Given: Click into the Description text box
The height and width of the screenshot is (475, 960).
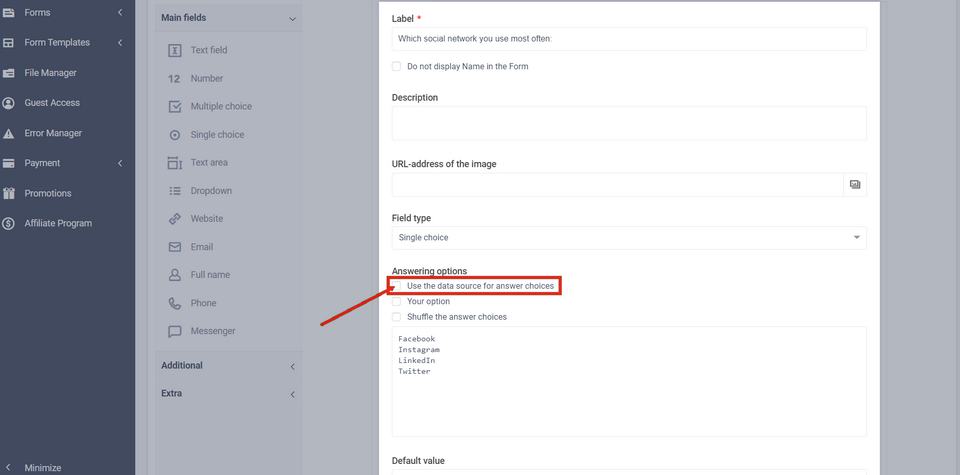Looking at the screenshot, I should click(x=629, y=123).
